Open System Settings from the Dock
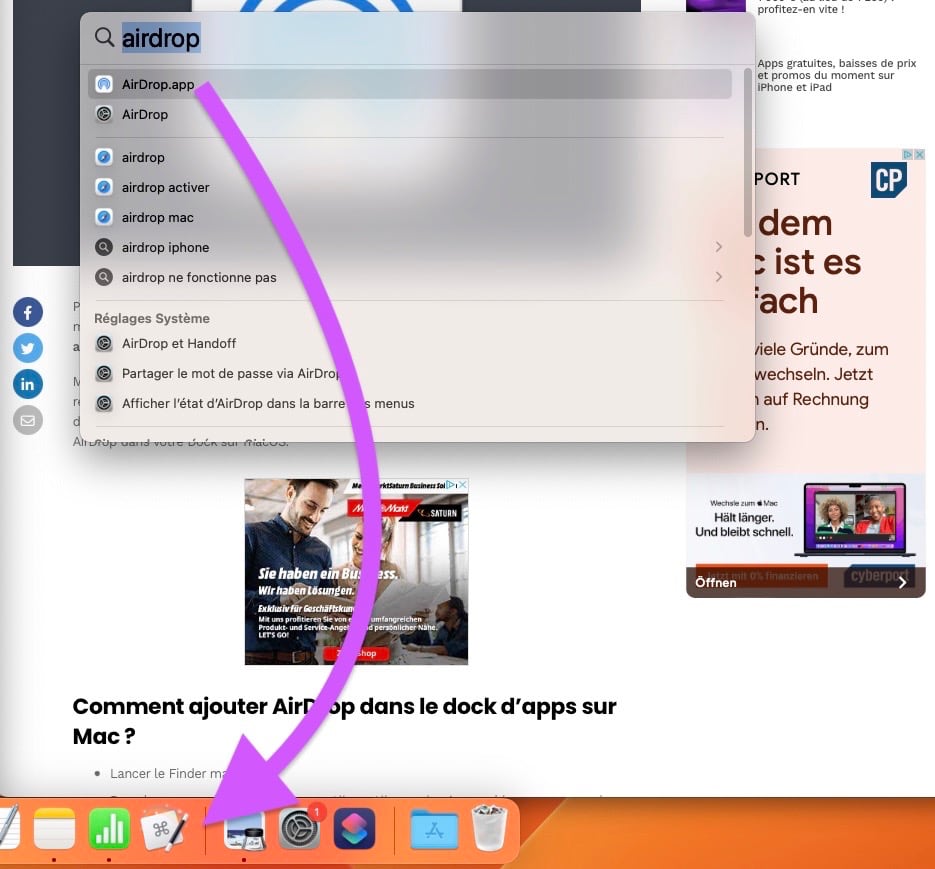 click(x=300, y=828)
